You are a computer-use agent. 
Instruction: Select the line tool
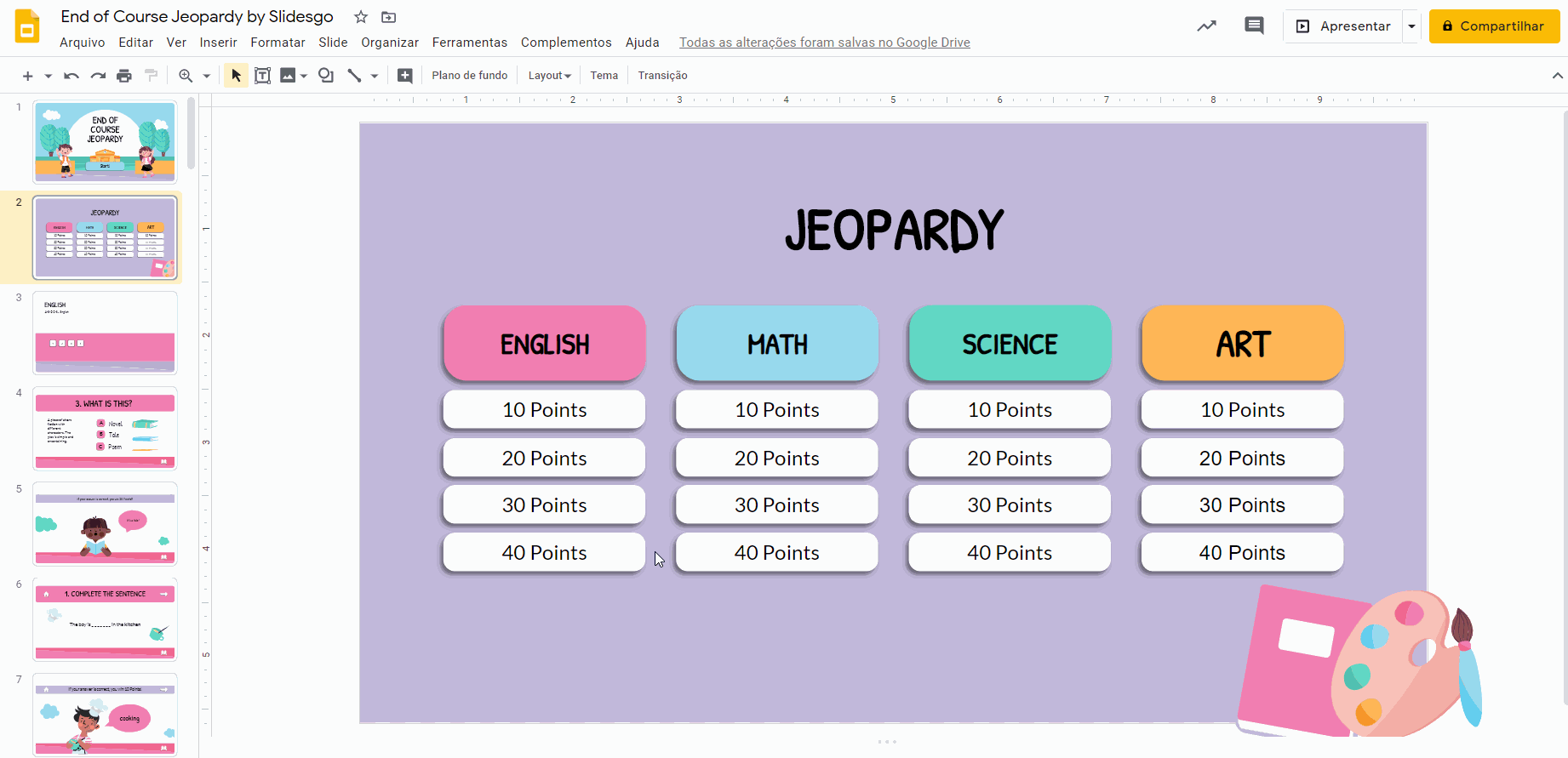point(354,76)
